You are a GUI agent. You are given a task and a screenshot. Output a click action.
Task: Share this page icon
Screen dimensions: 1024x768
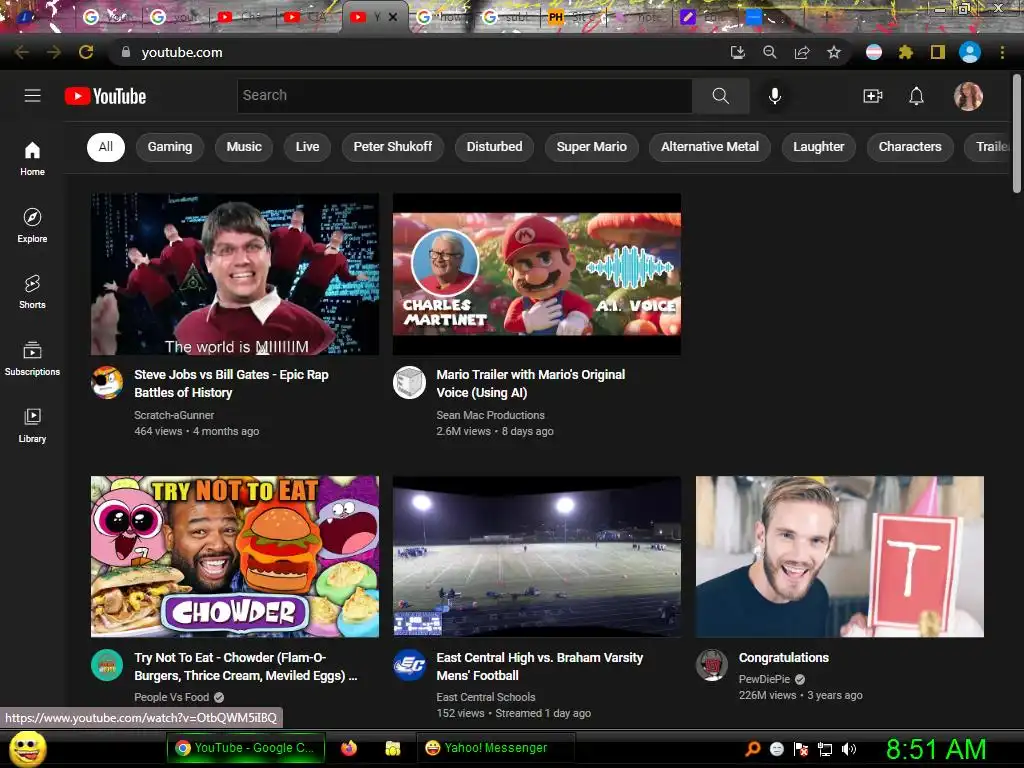802,52
